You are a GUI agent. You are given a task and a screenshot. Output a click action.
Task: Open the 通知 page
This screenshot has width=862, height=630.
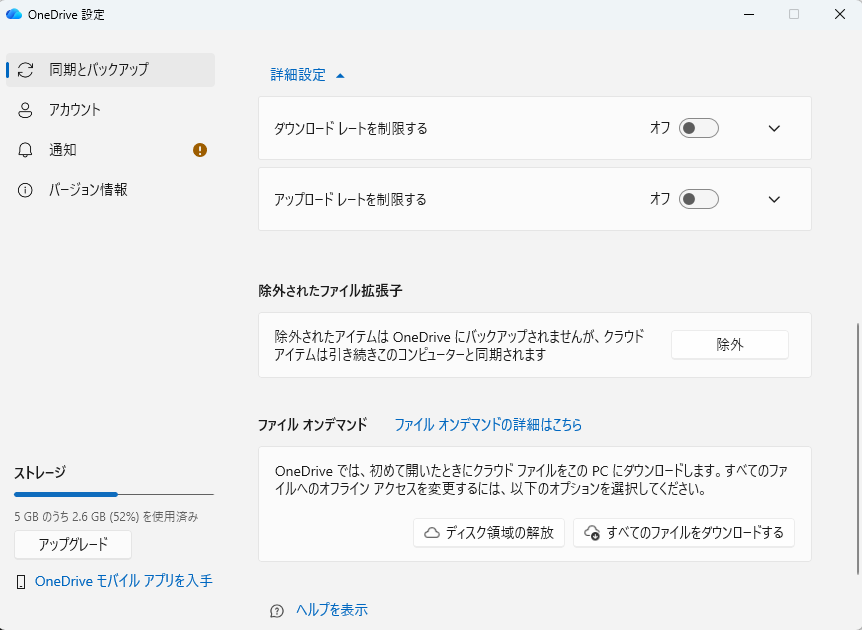coord(110,150)
